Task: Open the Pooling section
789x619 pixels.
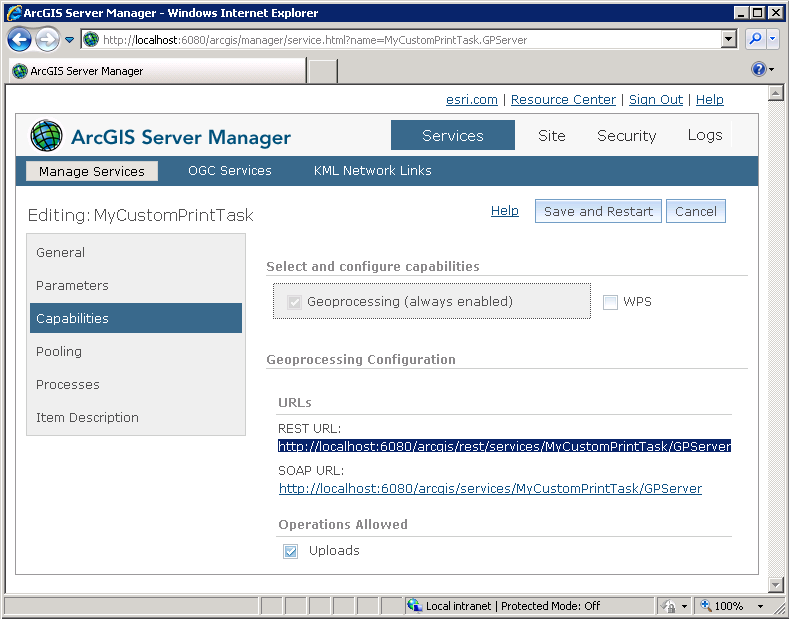Action: tap(136, 351)
